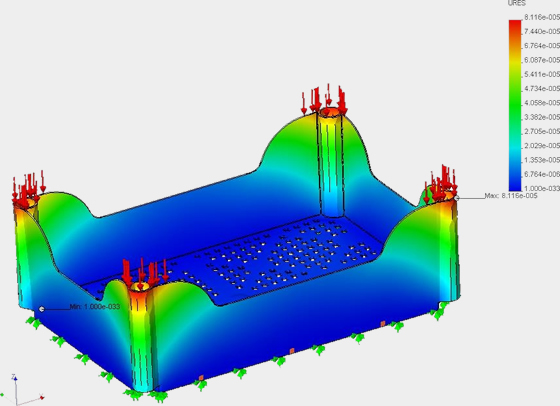Select legend top value 8.116e-005
This screenshot has width=560, height=406.
point(541,17)
